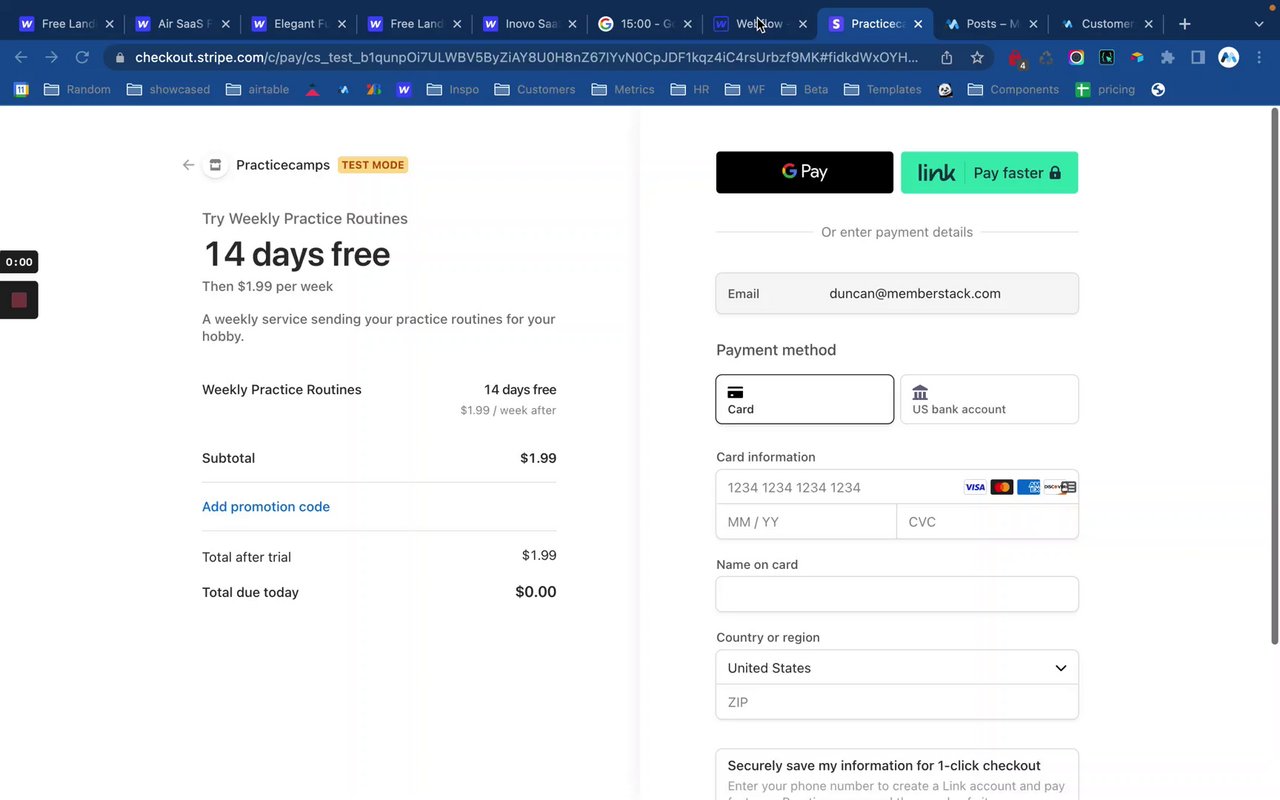Open the rainbow color picker extension
This screenshot has height=800, width=1280.
(x=1076, y=58)
